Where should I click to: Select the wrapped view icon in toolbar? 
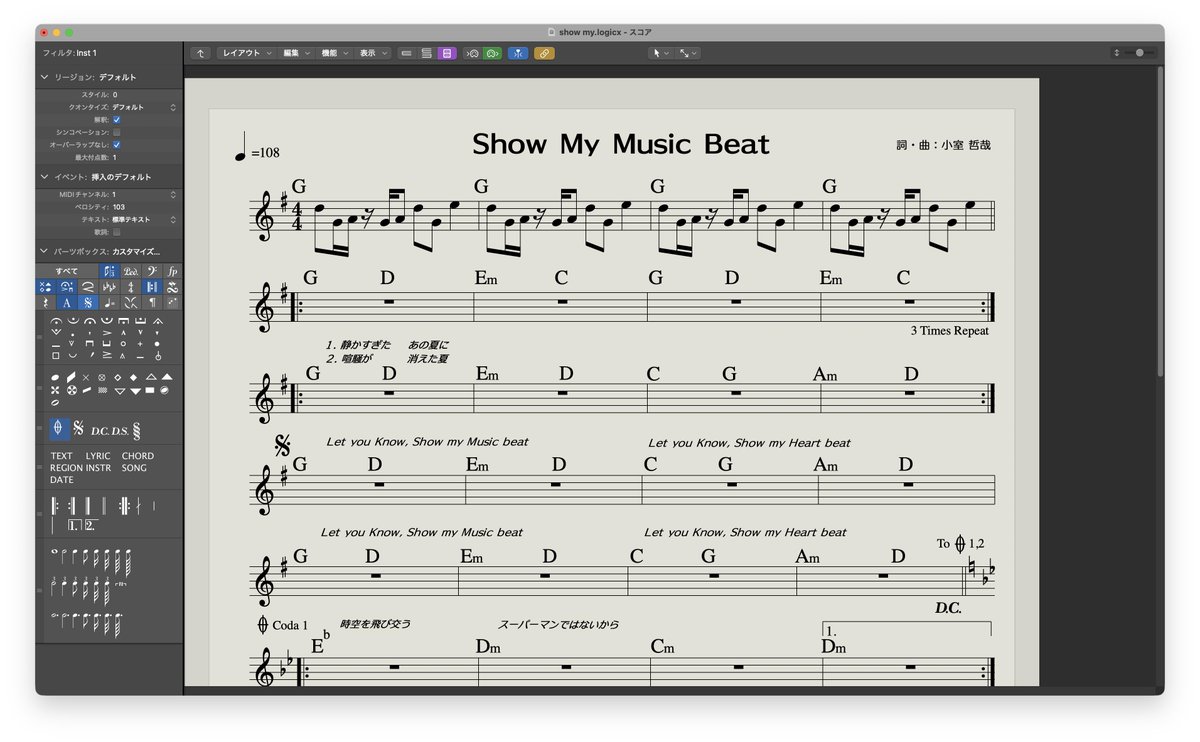point(426,53)
